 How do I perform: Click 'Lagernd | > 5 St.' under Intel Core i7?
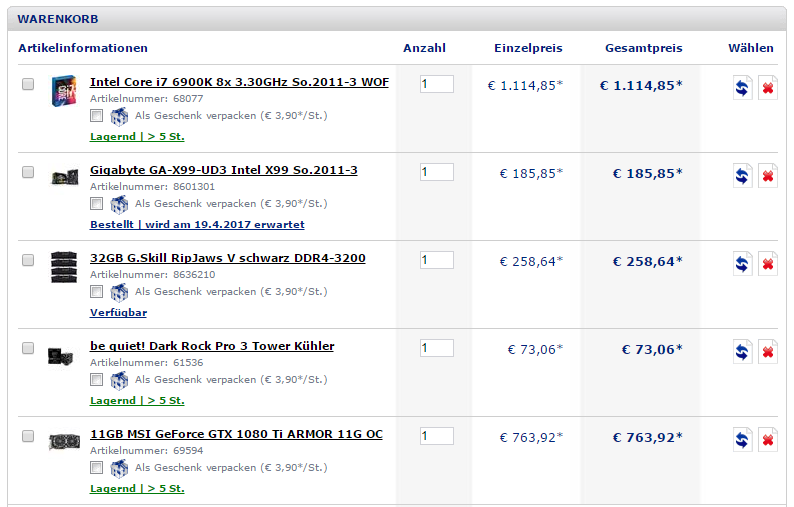click(x=137, y=137)
